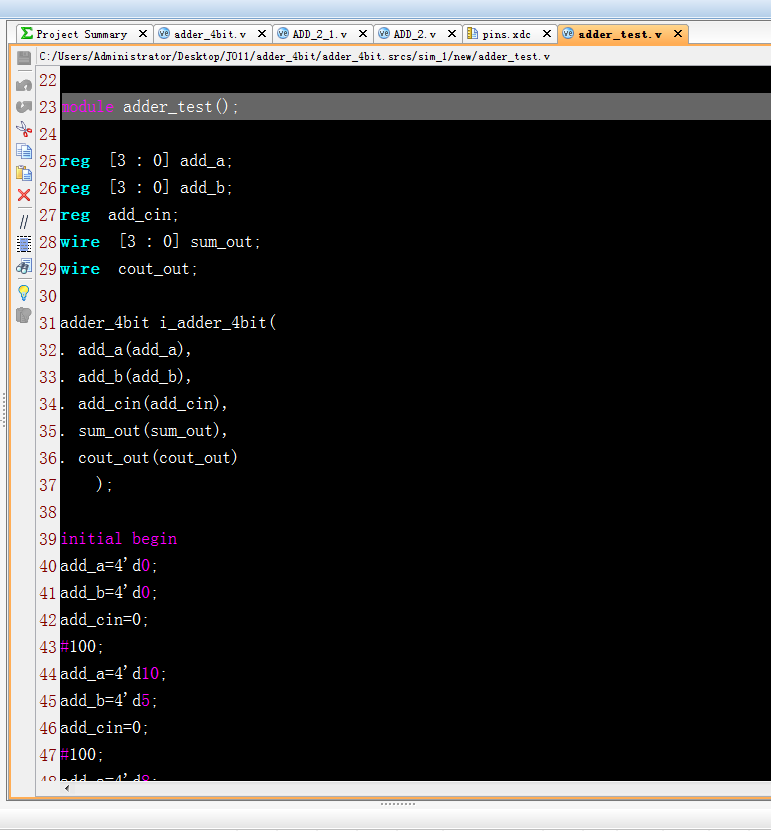This screenshot has width=771, height=831.
Task: Click the Redo icon in editor sidebar
Action: [24, 107]
